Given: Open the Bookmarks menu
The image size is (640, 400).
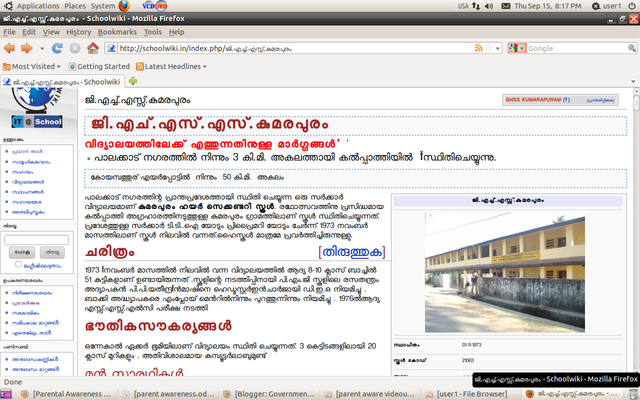Looking at the screenshot, I should [118, 32].
